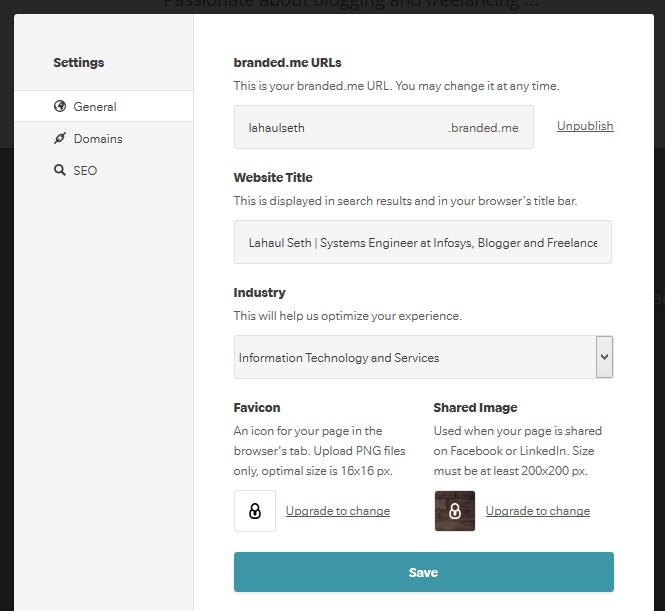Viewport: 665px width, 611px height.
Task: Click the Settings sidebar heading
Action: click(x=79, y=63)
